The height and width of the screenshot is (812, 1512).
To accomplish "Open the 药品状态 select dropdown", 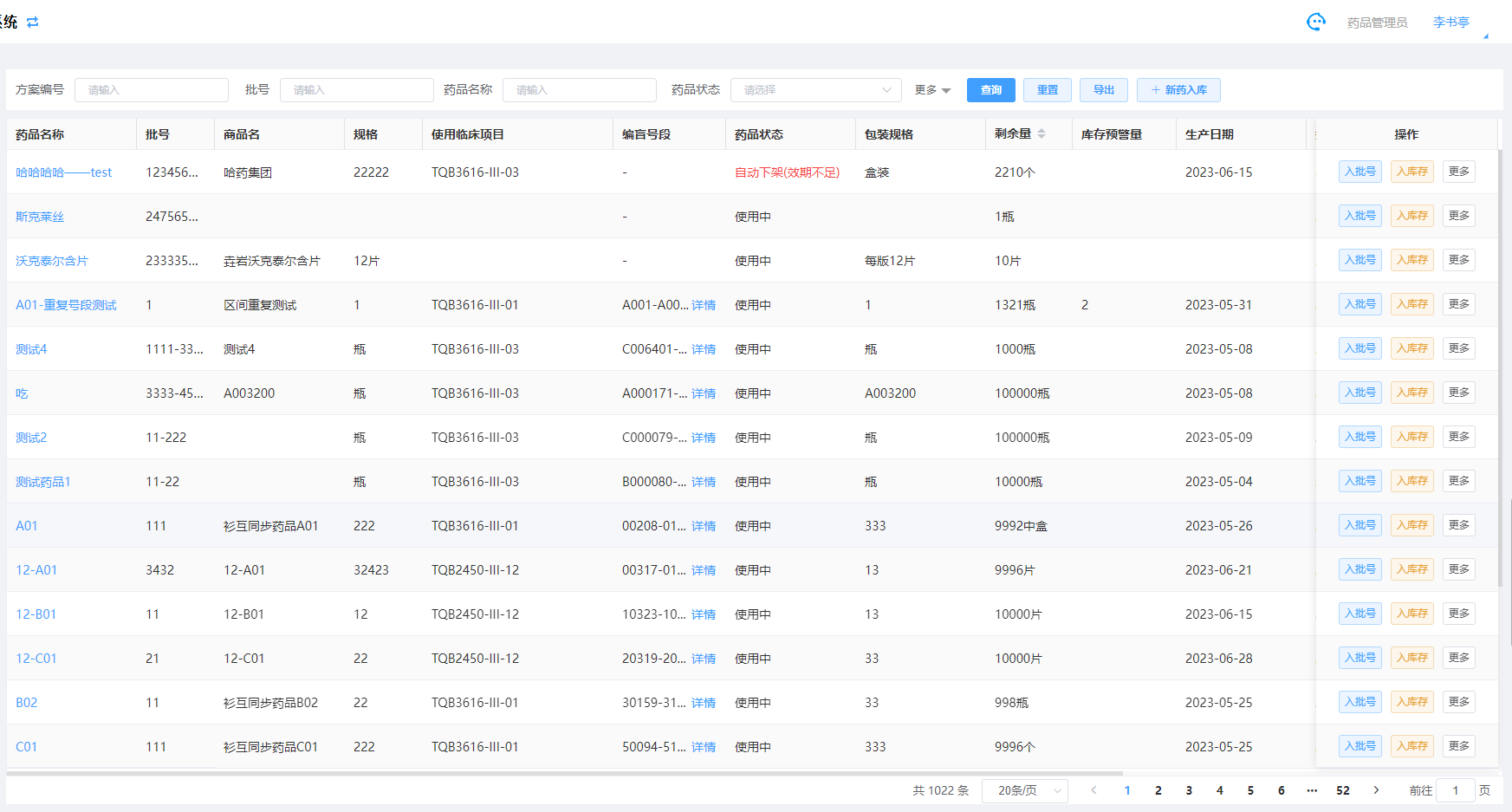I will 816,90.
